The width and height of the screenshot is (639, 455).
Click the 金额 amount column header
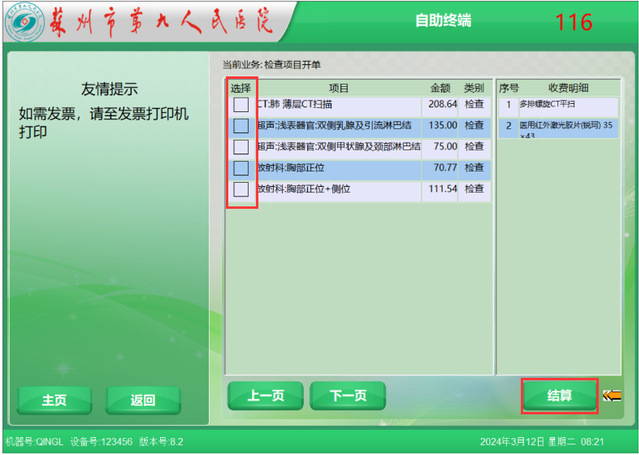441,88
